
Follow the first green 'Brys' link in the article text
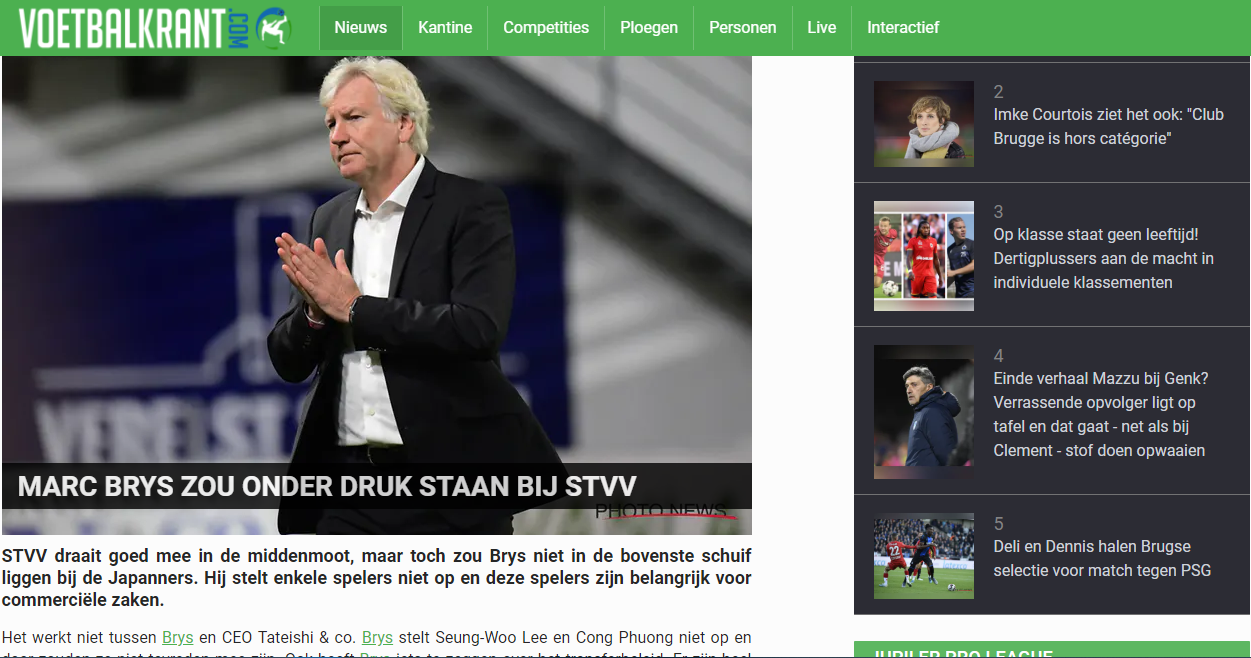(178, 637)
